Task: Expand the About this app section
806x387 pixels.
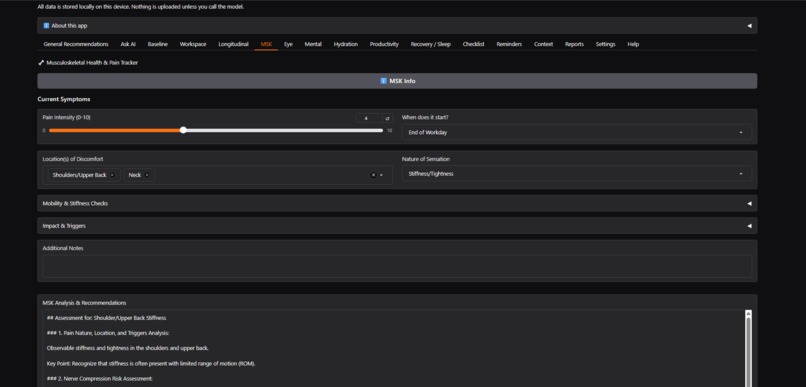Action: pyautogui.click(x=397, y=26)
